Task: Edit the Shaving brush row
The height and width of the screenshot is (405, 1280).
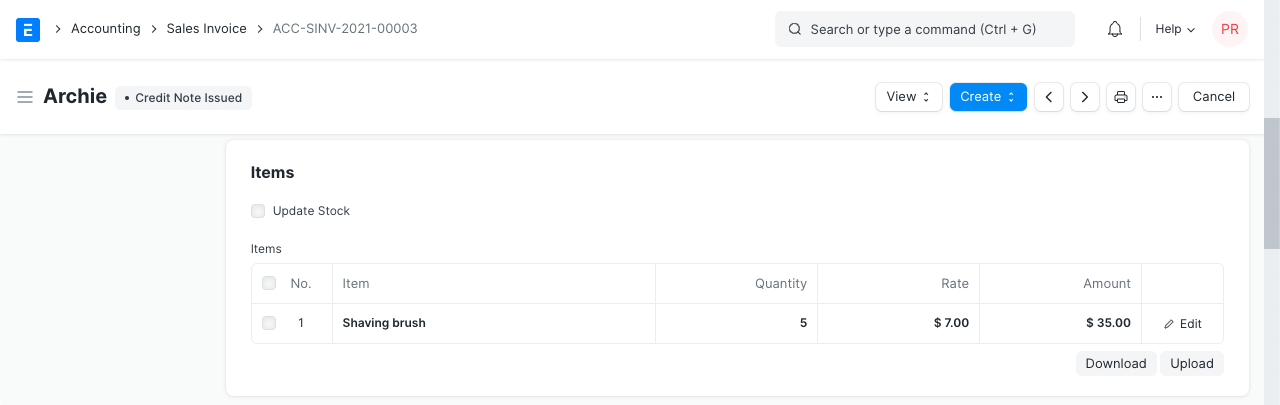Action: (x=1182, y=324)
